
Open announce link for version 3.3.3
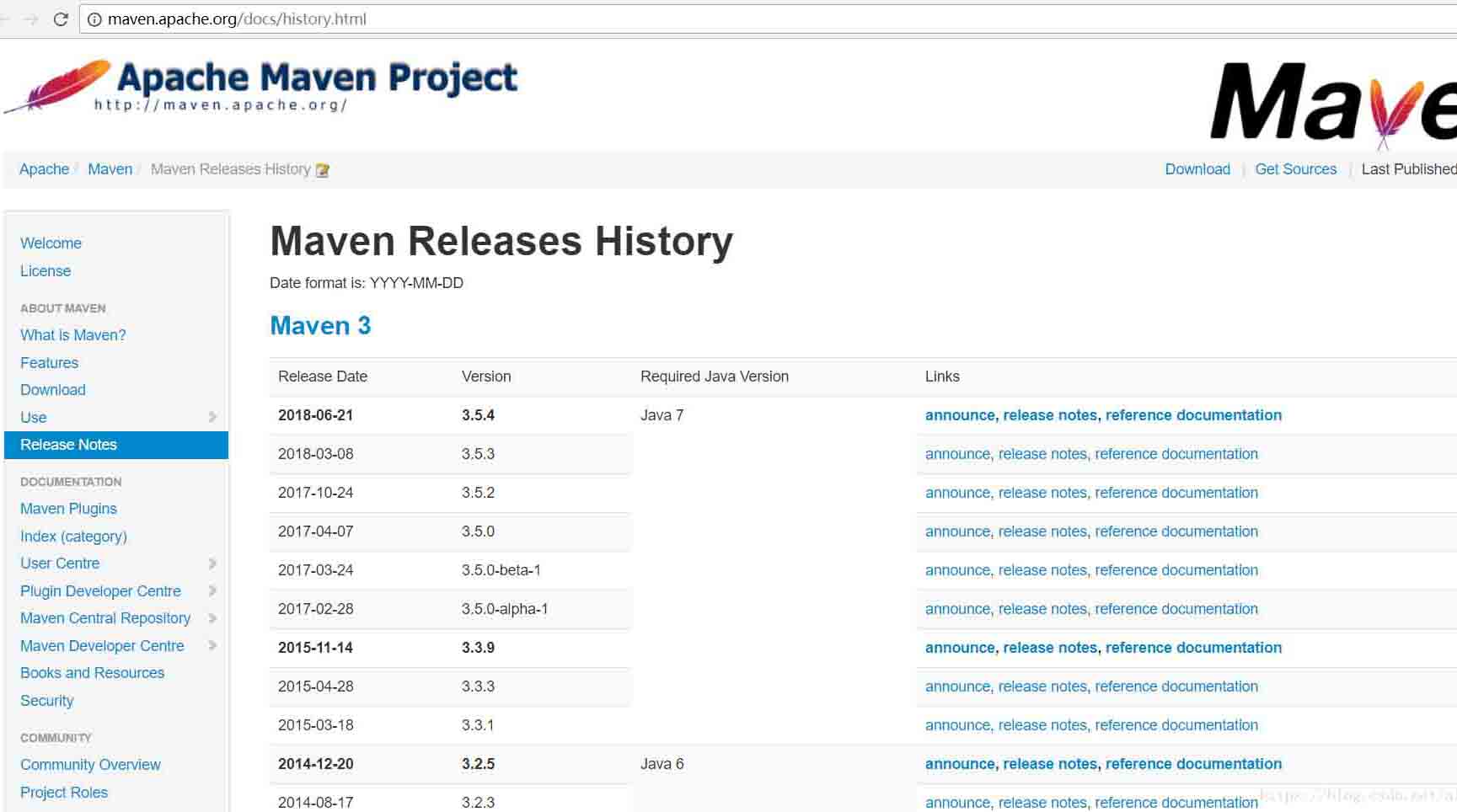(957, 686)
